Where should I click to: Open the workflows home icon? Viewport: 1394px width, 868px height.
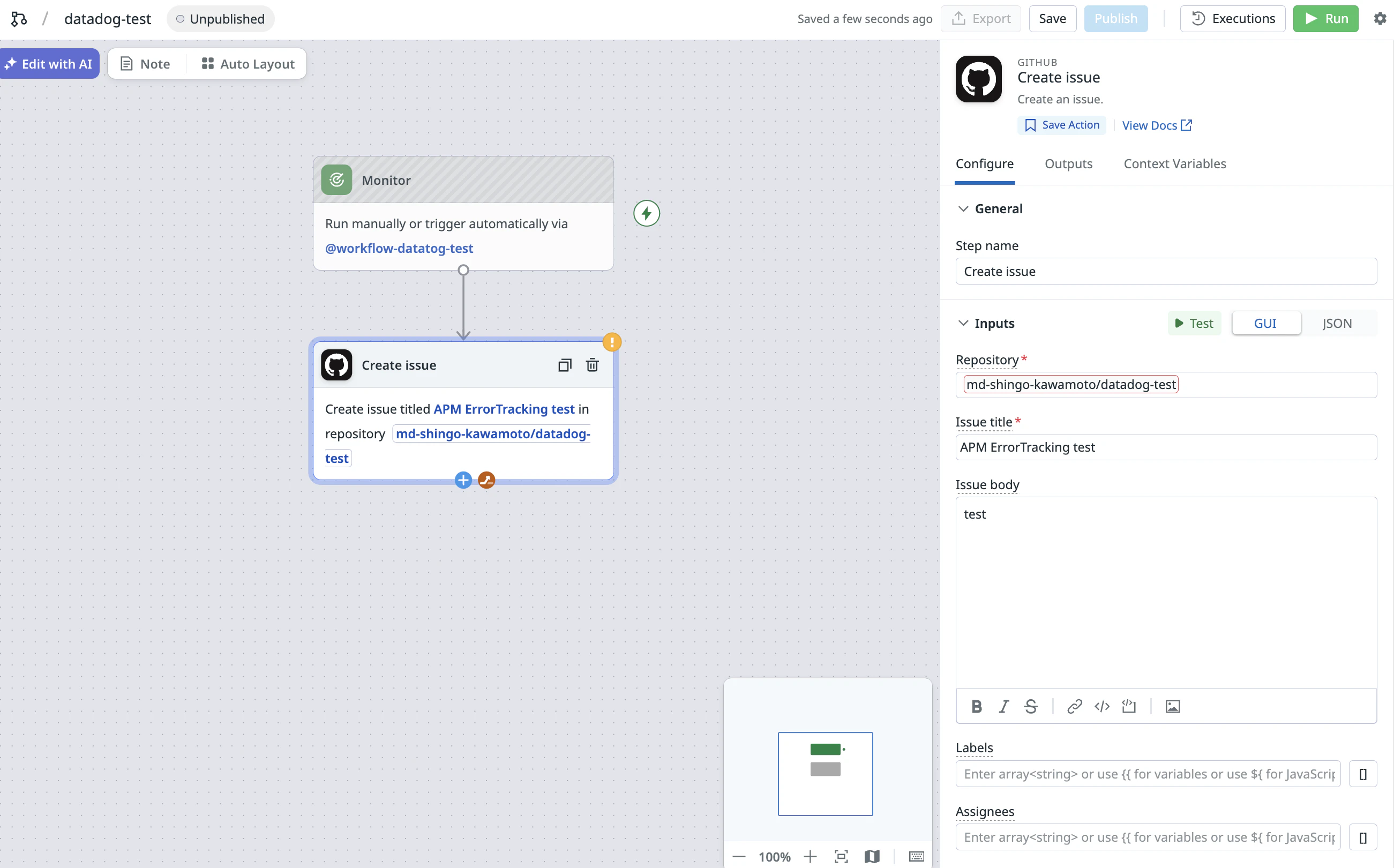tap(19, 19)
